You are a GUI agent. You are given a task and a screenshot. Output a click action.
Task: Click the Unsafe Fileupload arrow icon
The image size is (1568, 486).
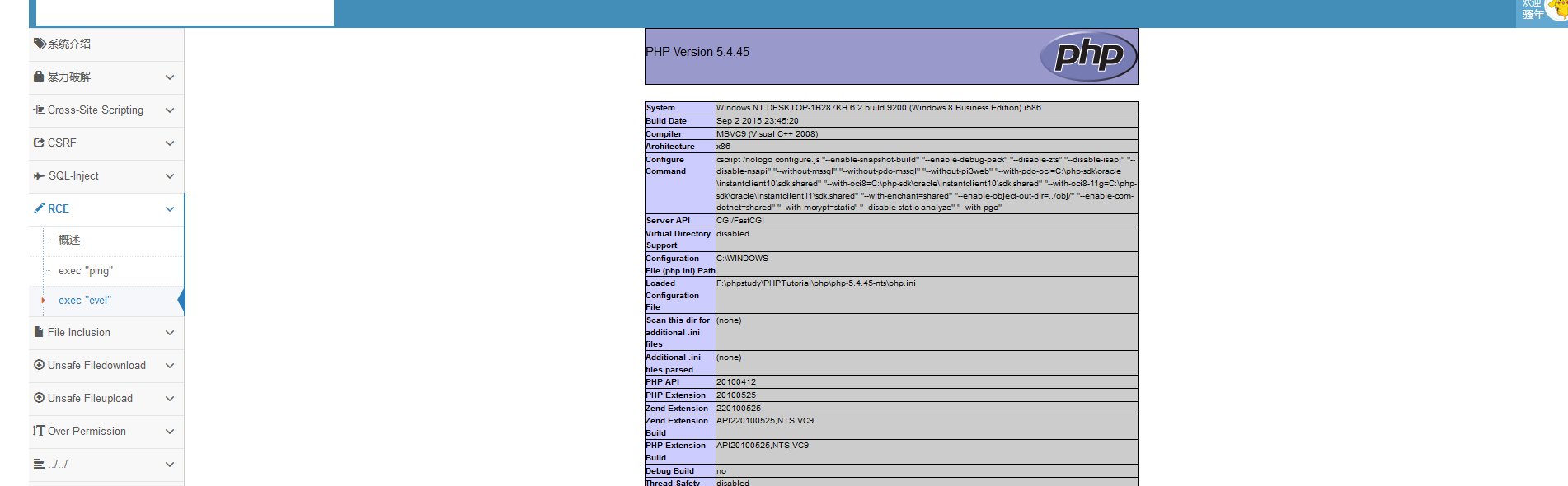tap(39, 398)
